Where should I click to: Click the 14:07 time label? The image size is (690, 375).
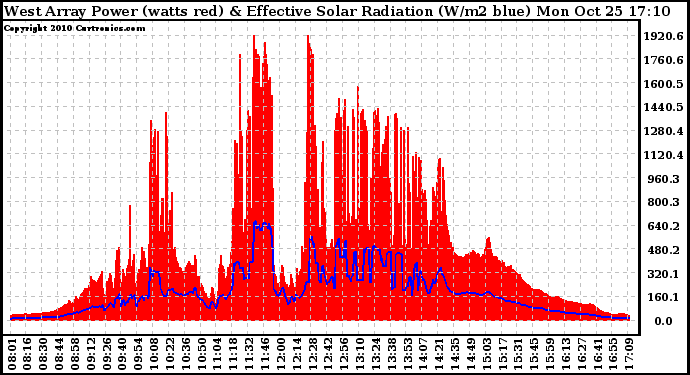[x=424, y=354]
